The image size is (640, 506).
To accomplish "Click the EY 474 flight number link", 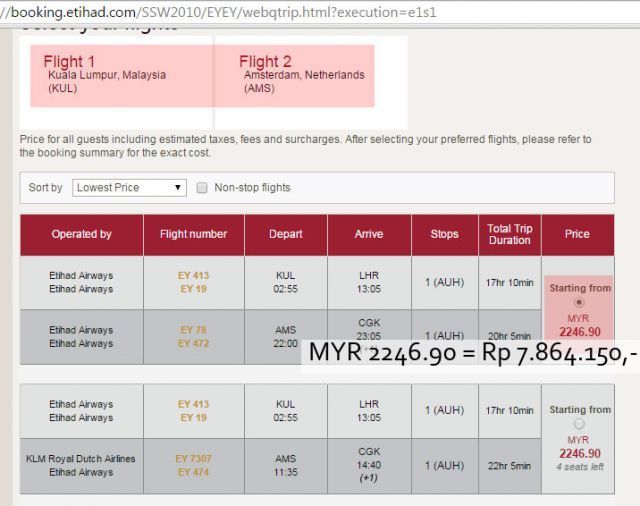I will click(x=193, y=472).
